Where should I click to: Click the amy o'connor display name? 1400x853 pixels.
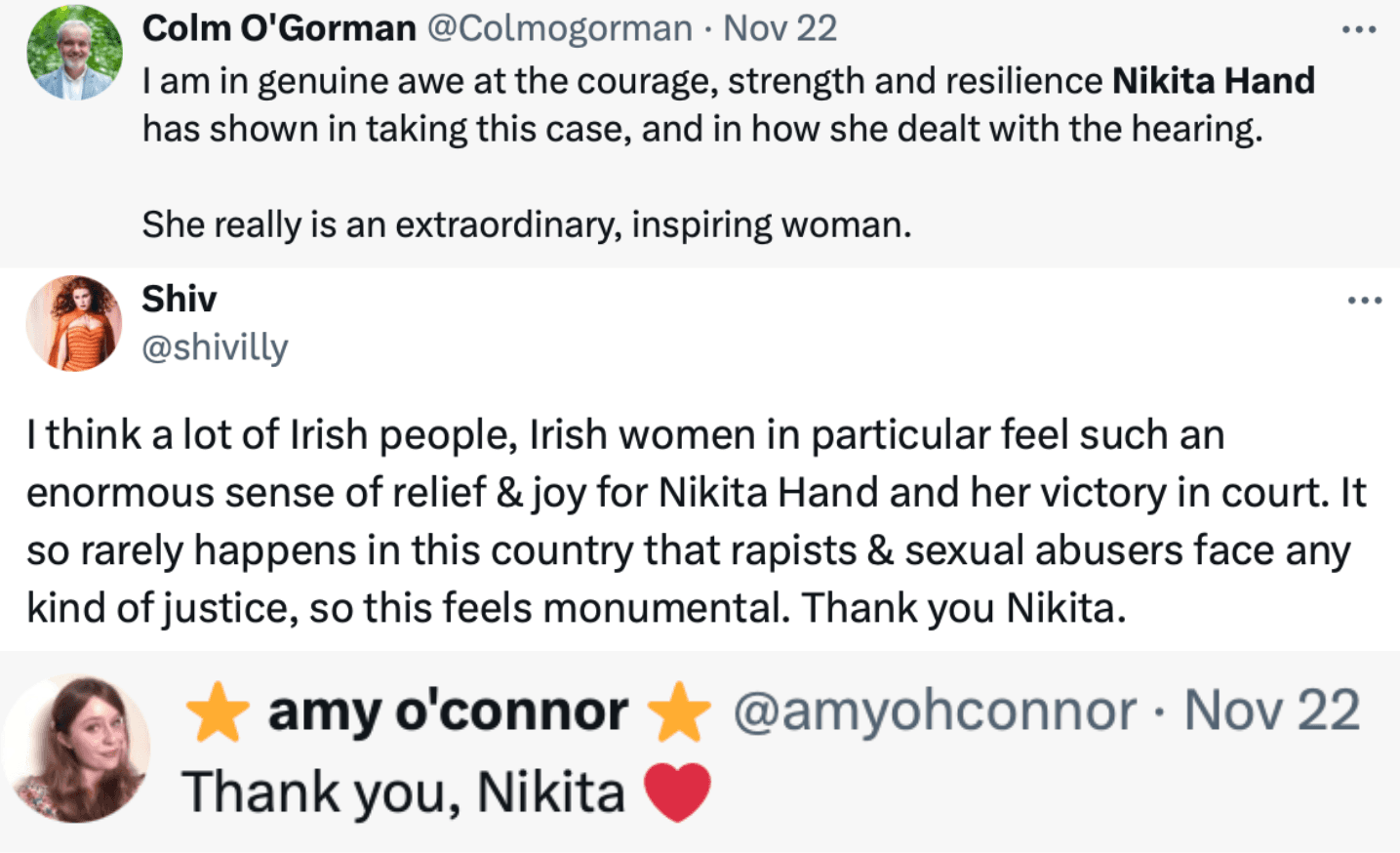point(448,711)
